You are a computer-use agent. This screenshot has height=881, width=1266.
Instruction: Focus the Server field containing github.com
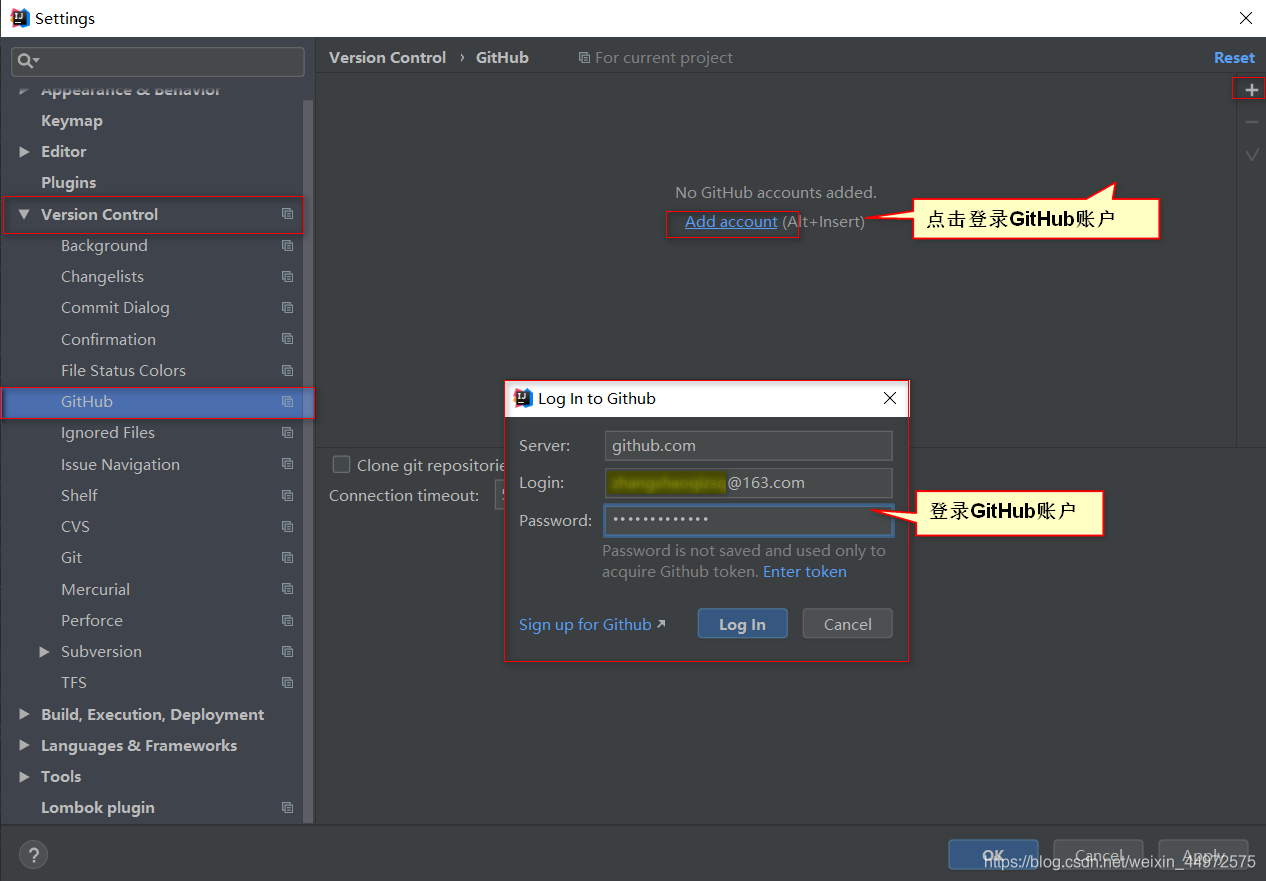pos(748,445)
